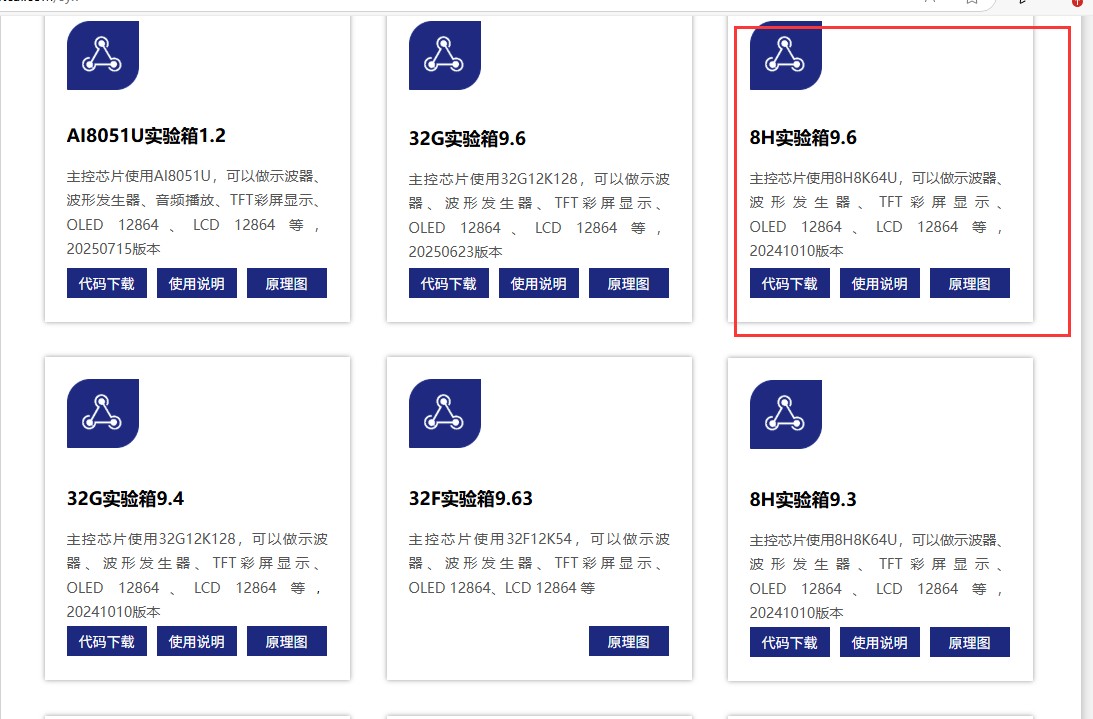Click the 32F12K54 description text
1093x719 pixels.
539,563
